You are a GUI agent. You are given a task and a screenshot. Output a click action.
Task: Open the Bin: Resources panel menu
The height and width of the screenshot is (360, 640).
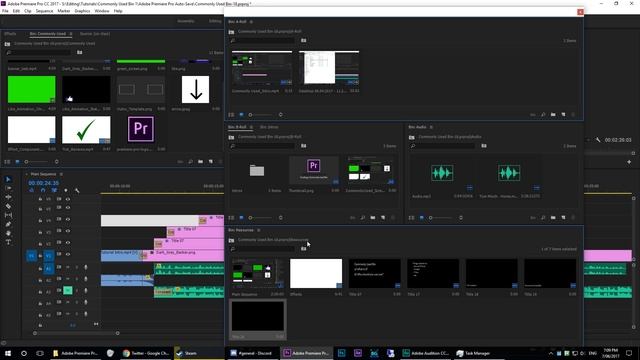tap(258, 230)
